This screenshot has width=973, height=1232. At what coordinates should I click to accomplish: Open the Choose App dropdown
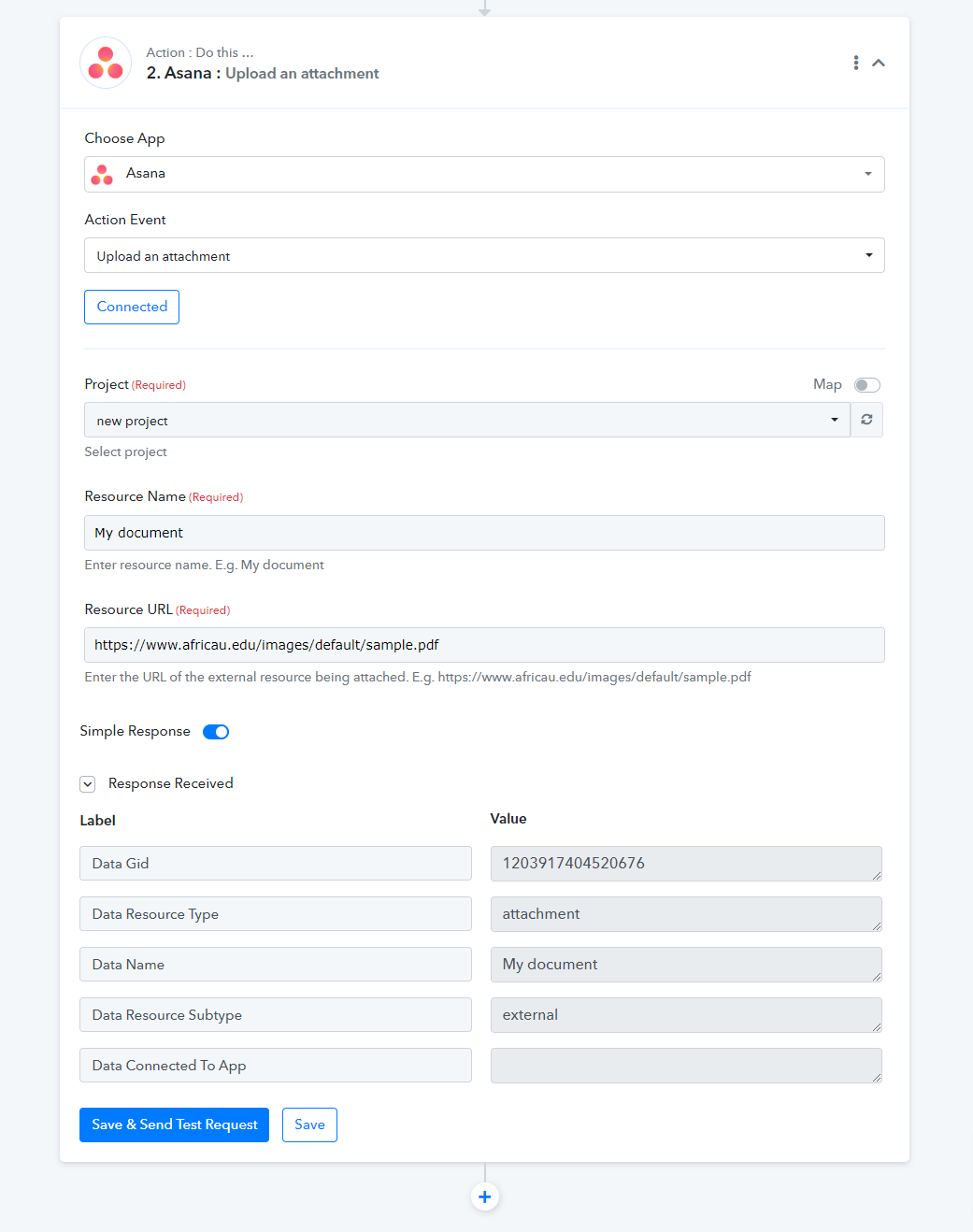(484, 174)
